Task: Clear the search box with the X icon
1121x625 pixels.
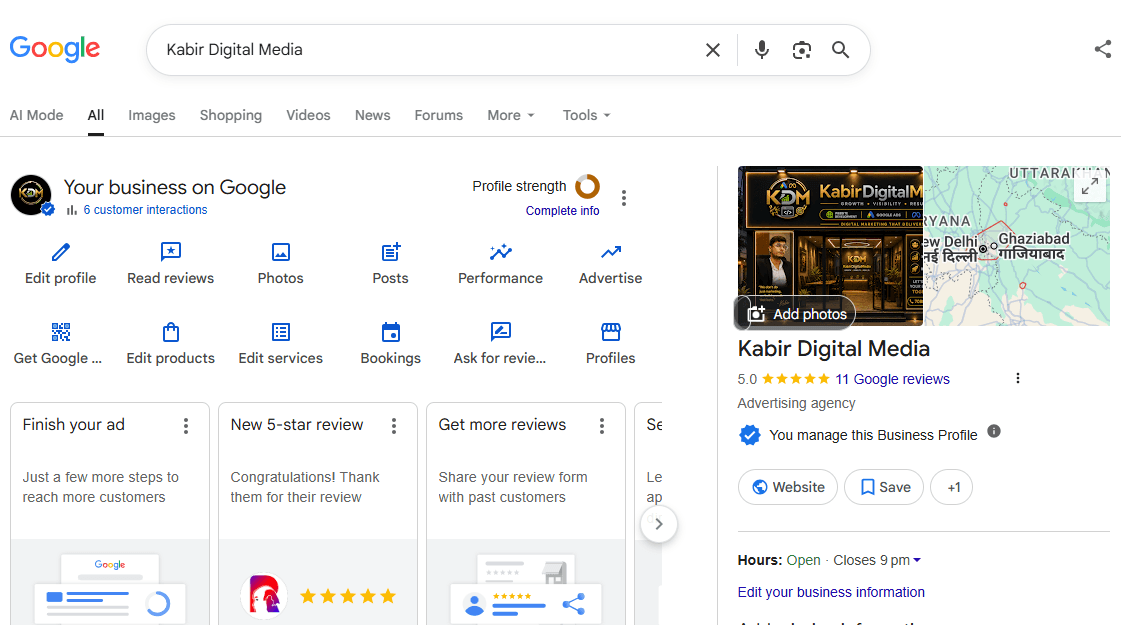Action: click(713, 50)
